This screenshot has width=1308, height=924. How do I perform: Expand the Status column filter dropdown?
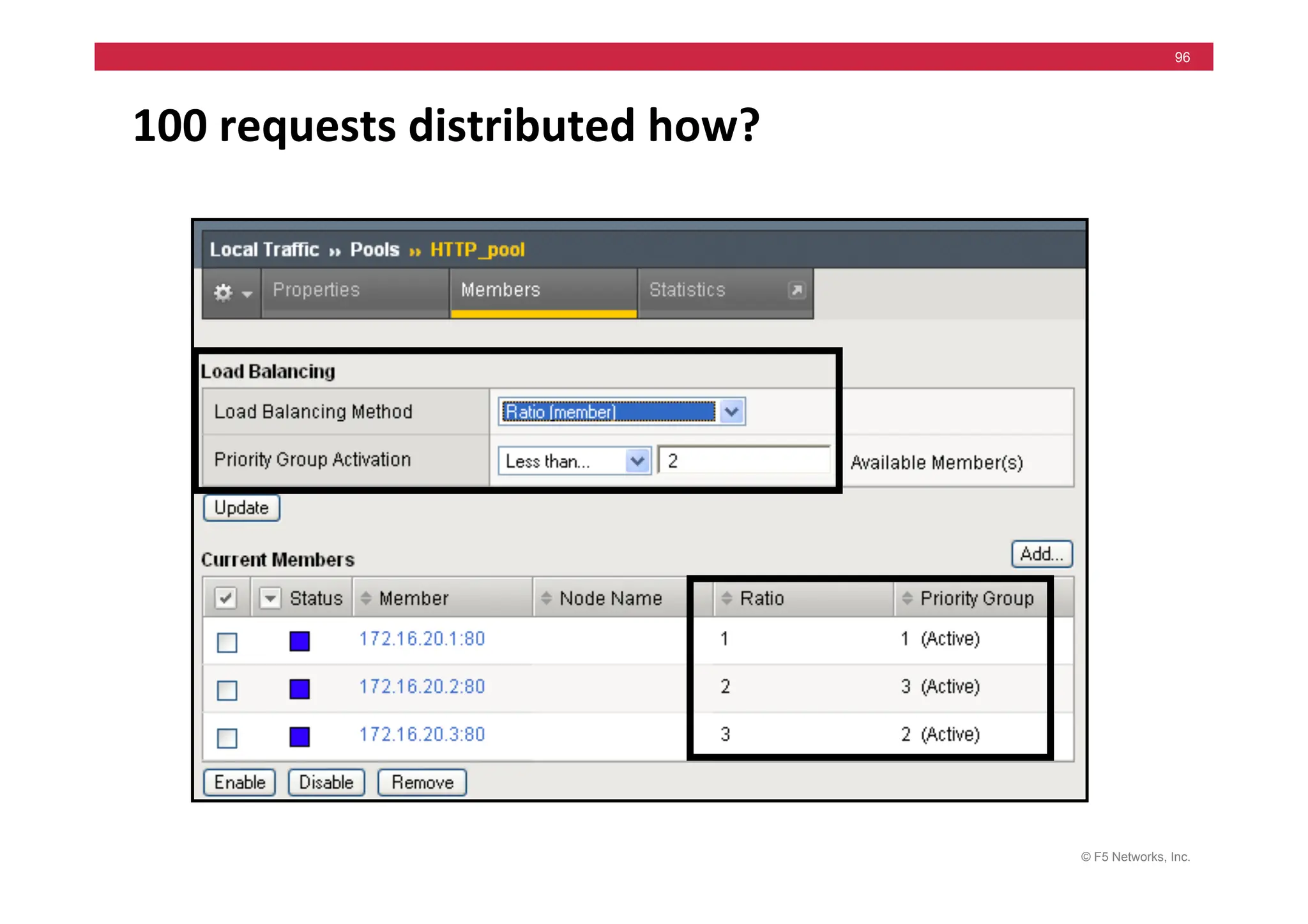[270, 598]
